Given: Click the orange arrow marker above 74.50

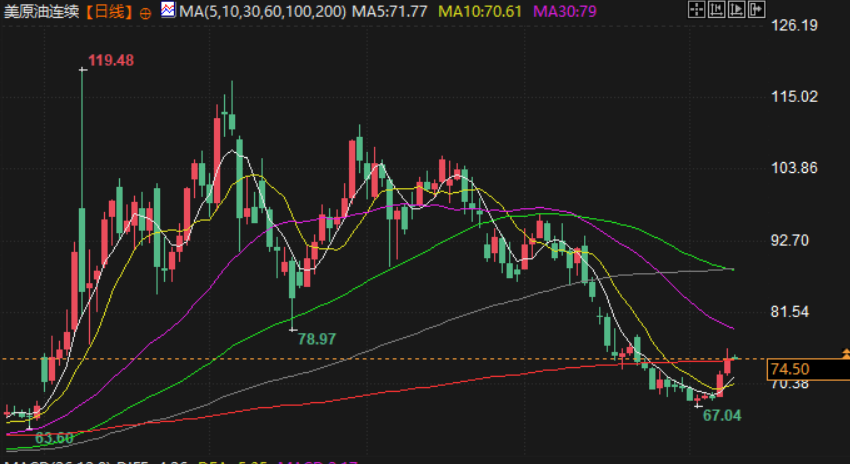Looking at the screenshot, I should coord(846,354).
